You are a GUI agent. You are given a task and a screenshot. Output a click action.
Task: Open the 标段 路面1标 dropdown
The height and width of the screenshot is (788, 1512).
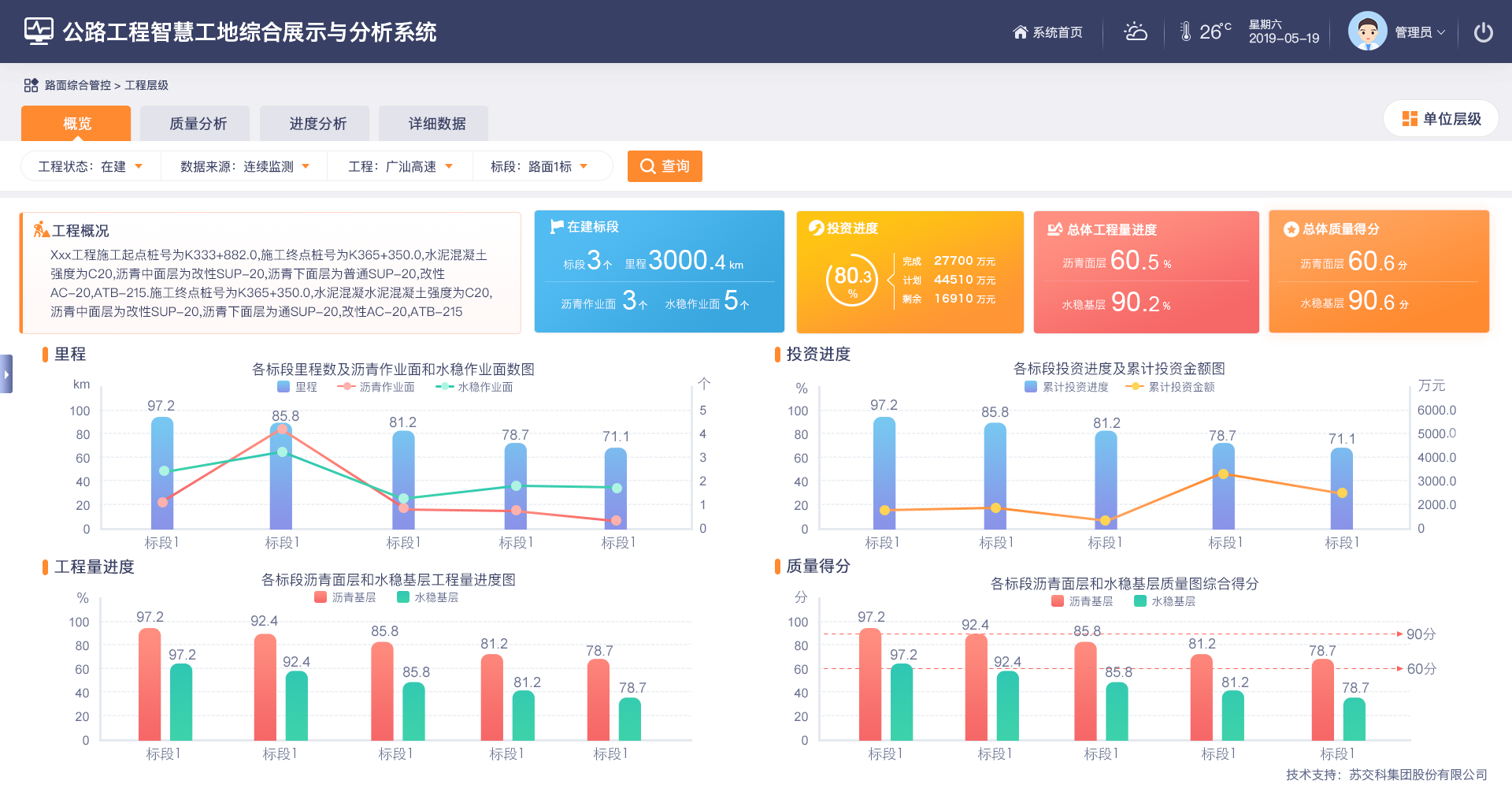(539, 166)
